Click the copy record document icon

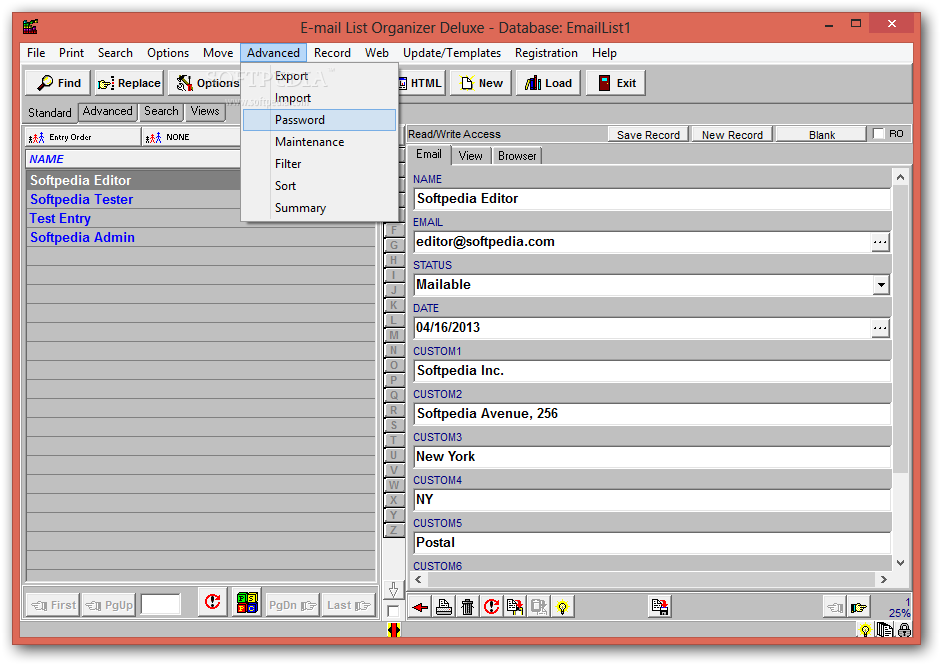[515, 607]
